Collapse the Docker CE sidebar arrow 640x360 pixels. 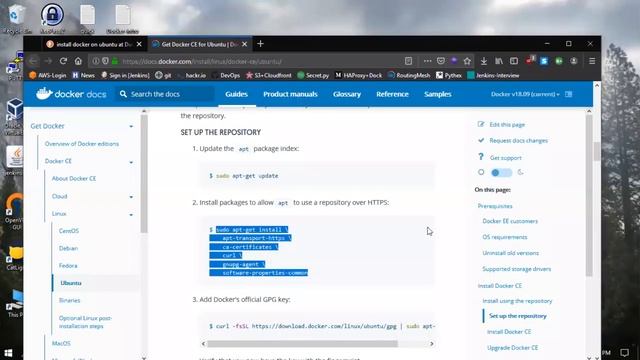(x=131, y=162)
